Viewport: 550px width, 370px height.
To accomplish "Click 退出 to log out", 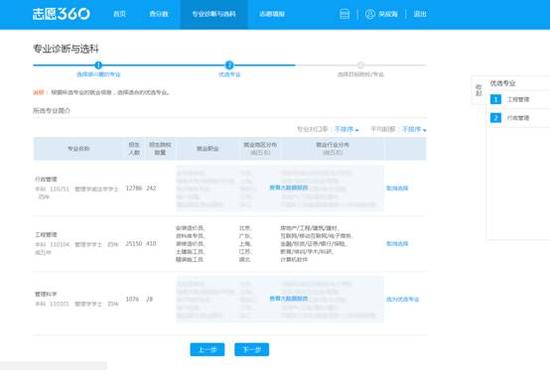I will 420,14.
